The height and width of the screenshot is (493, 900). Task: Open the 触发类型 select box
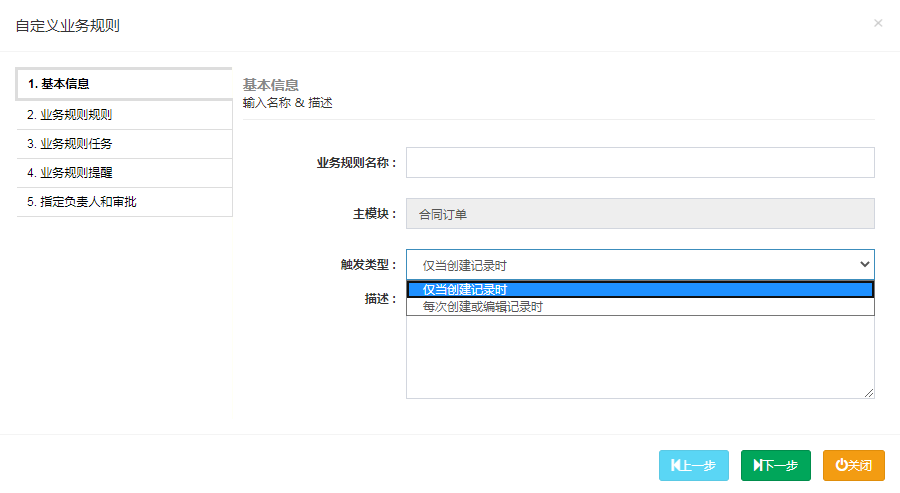click(x=640, y=265)
